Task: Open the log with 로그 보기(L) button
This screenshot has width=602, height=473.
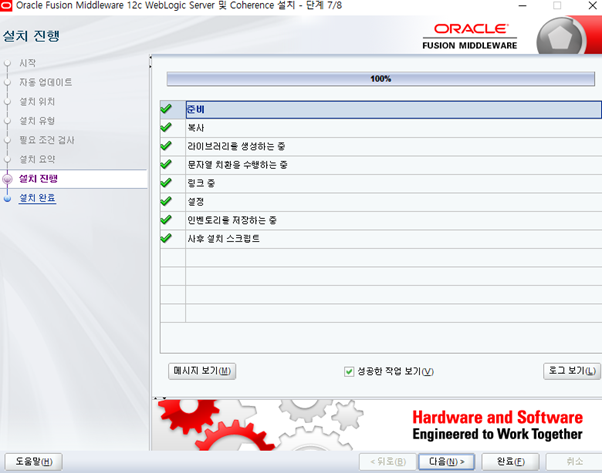Action: coord(572,371)
